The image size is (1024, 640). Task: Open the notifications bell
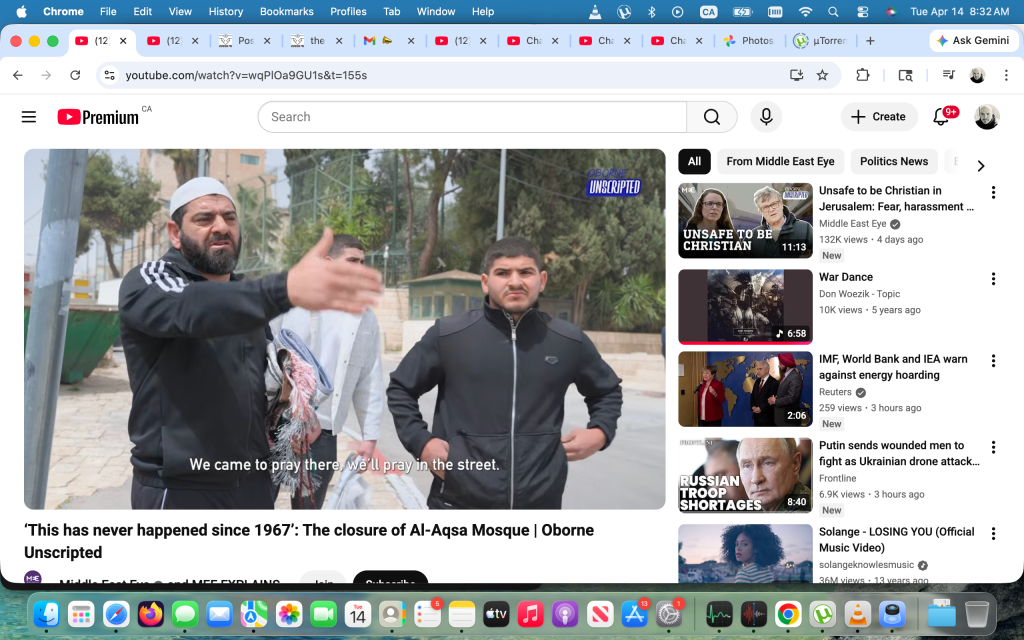pos(941,117)
